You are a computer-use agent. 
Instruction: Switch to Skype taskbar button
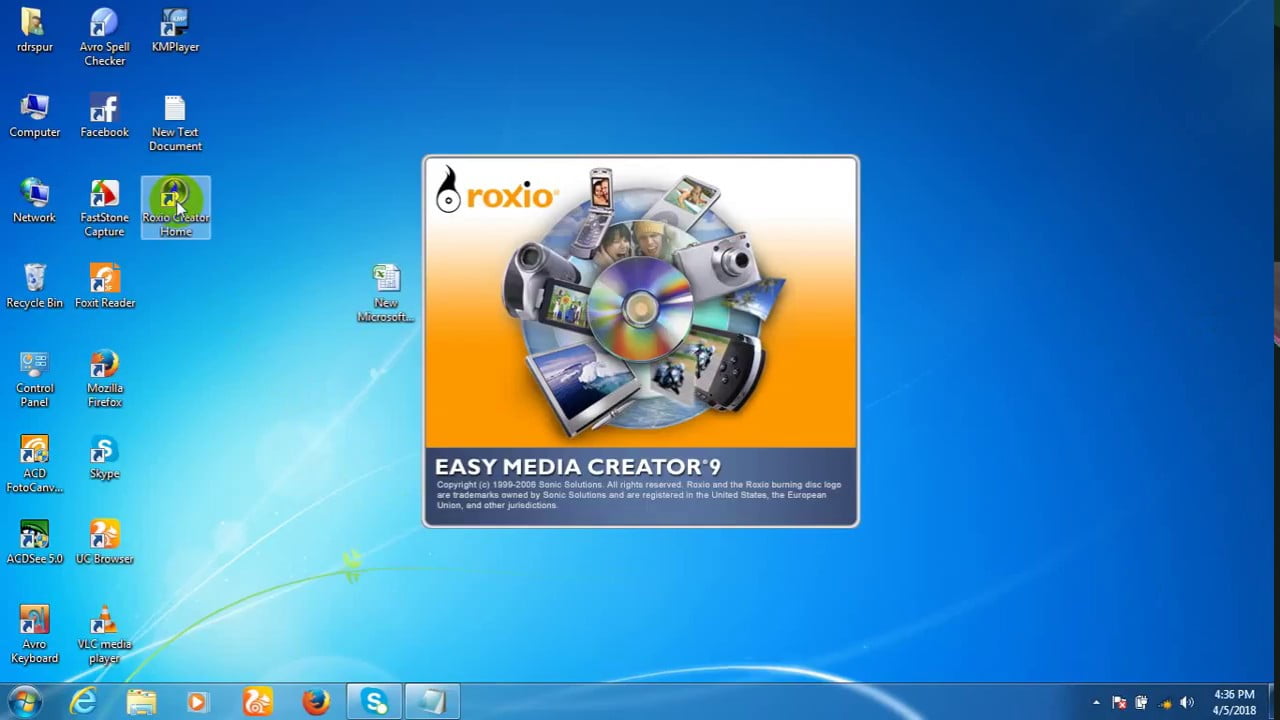(x=375, y=702)
